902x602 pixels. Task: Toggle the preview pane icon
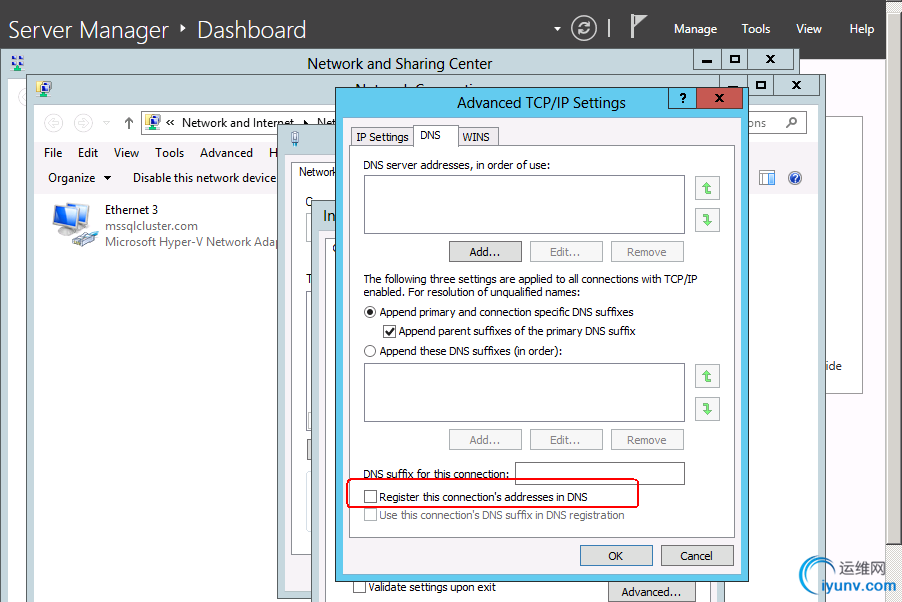[767, 178]
